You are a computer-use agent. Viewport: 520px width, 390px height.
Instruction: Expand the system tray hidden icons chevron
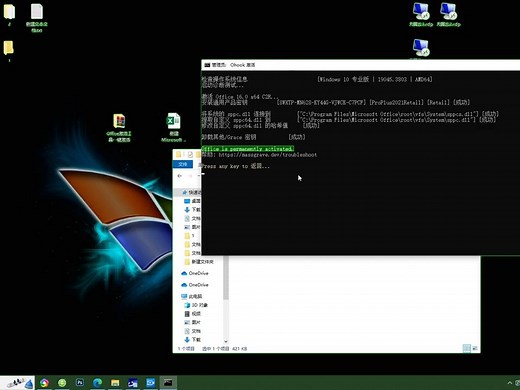coord(510,383)
